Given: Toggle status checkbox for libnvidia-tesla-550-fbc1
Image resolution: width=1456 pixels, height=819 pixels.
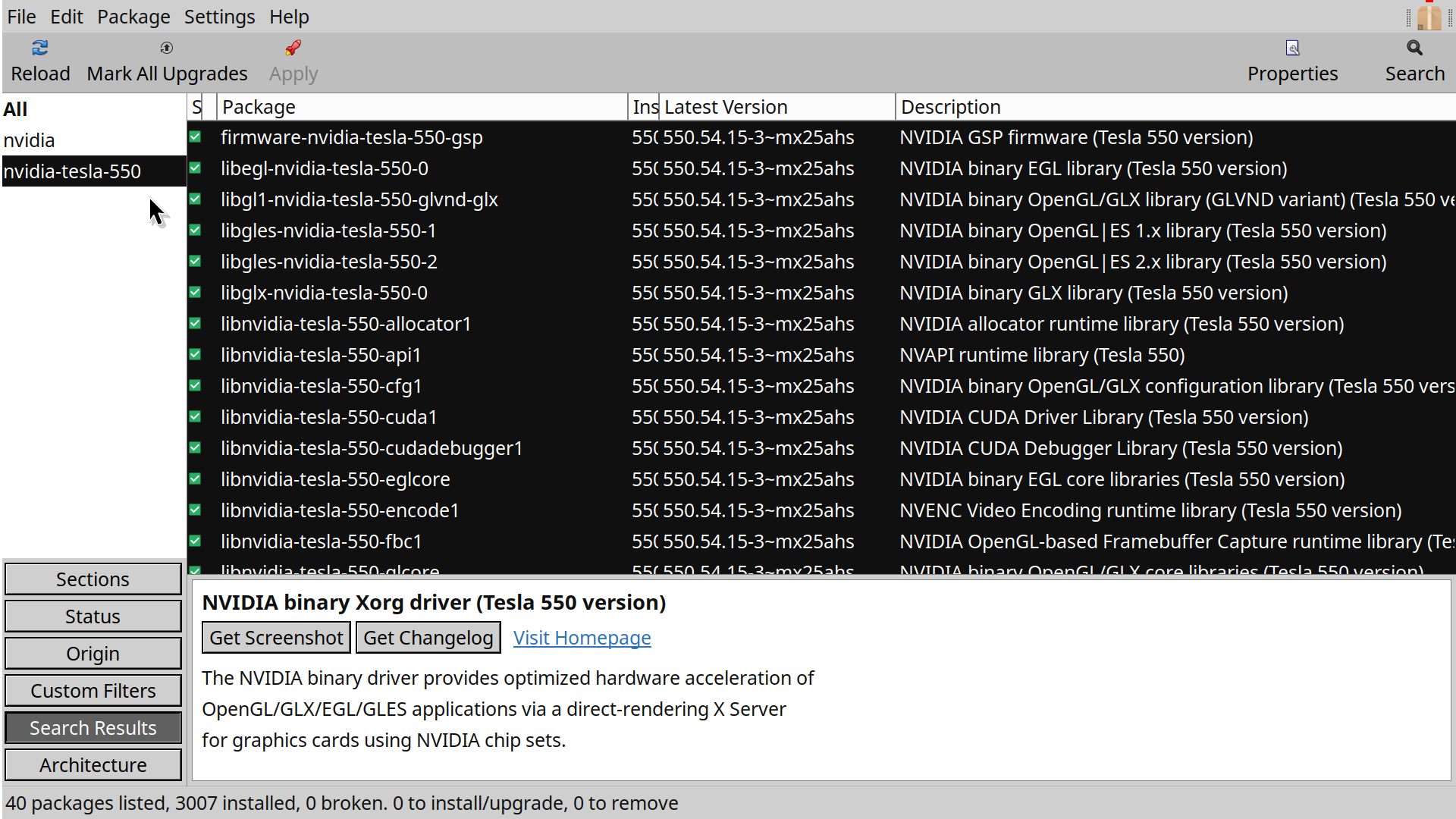Looking at the screenshot, I should coord(196,541).
